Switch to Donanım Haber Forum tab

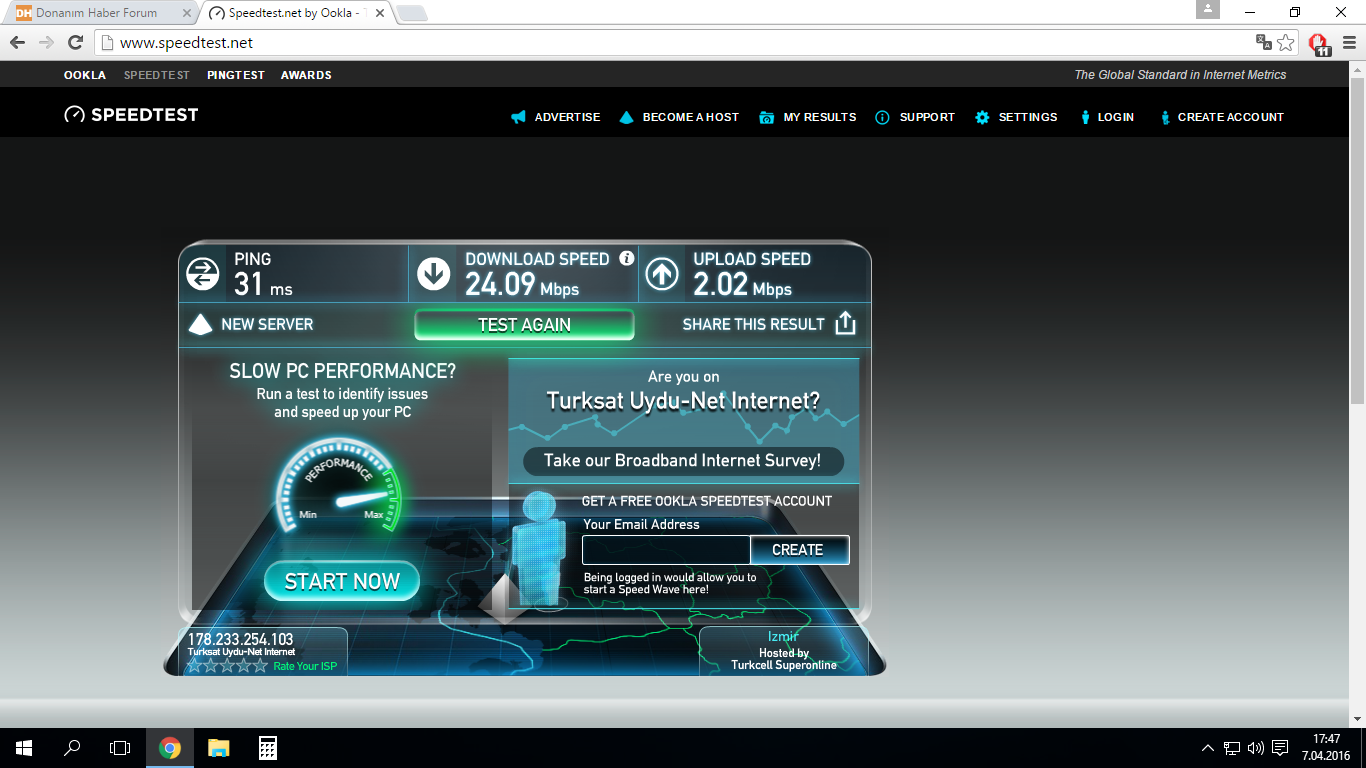coord(97,13)
